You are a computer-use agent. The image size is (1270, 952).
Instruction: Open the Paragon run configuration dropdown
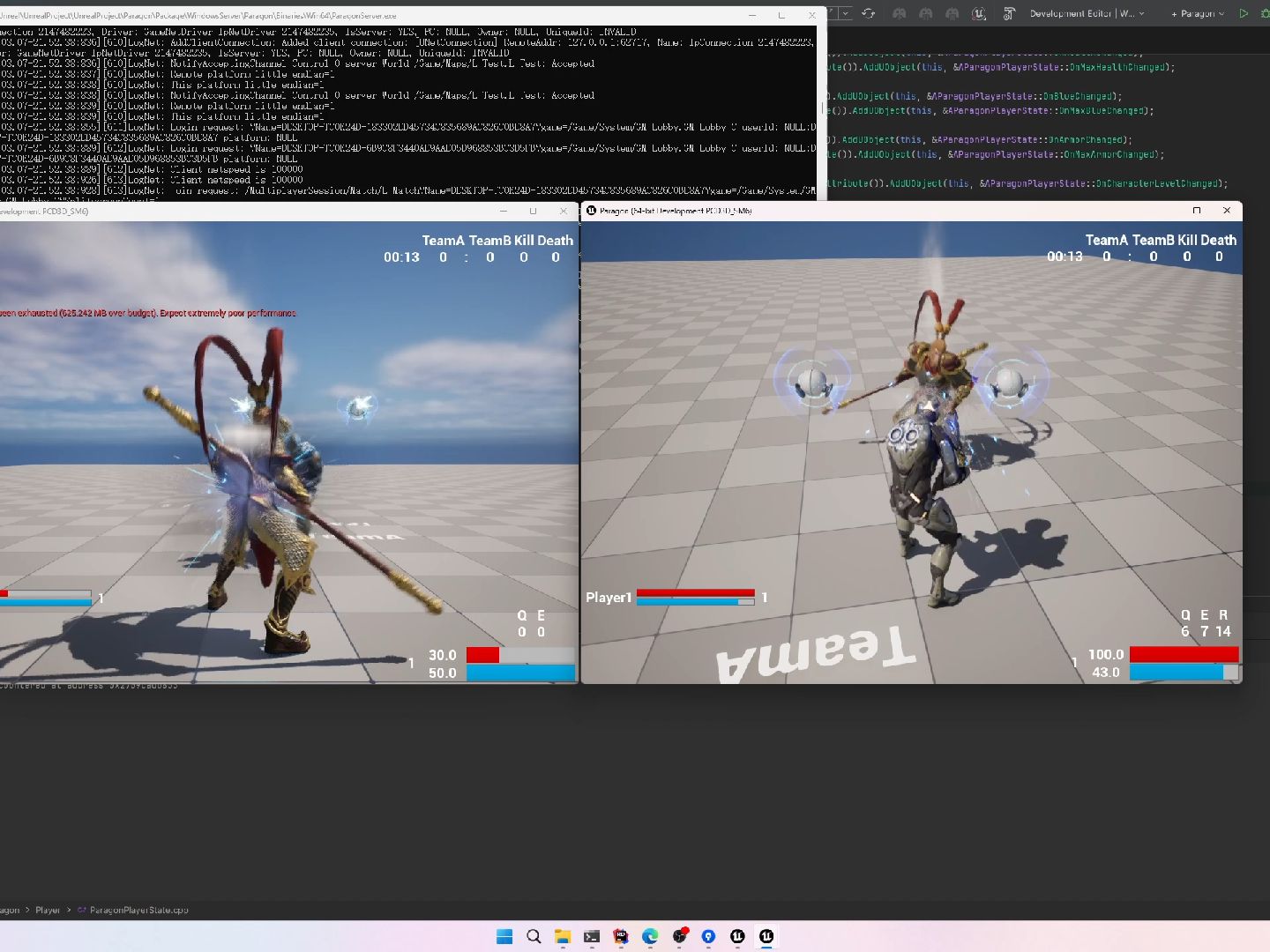(x=1199, y=13)
